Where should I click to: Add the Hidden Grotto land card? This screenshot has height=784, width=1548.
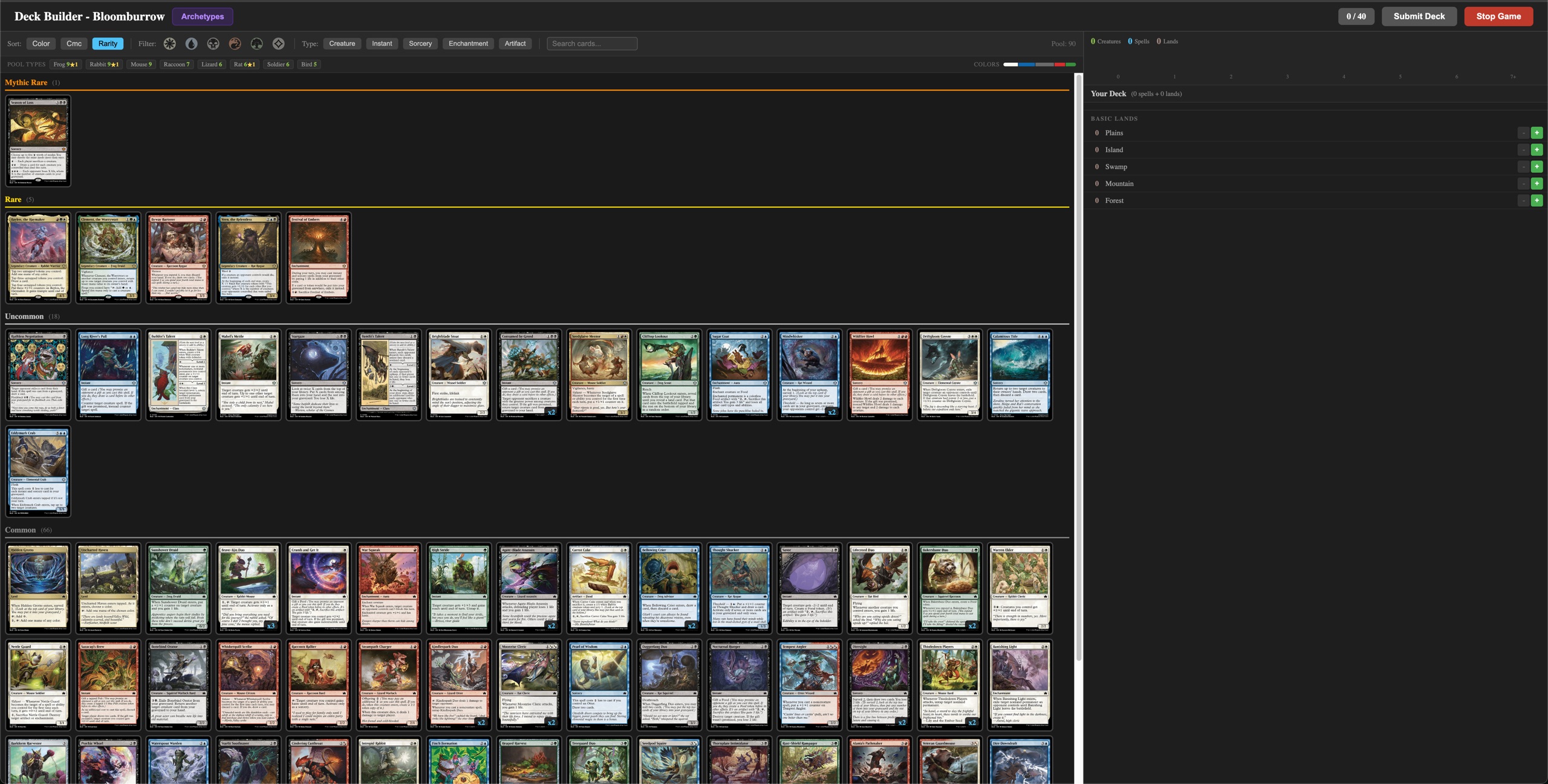pyautogui.click(x=38, y=588)
